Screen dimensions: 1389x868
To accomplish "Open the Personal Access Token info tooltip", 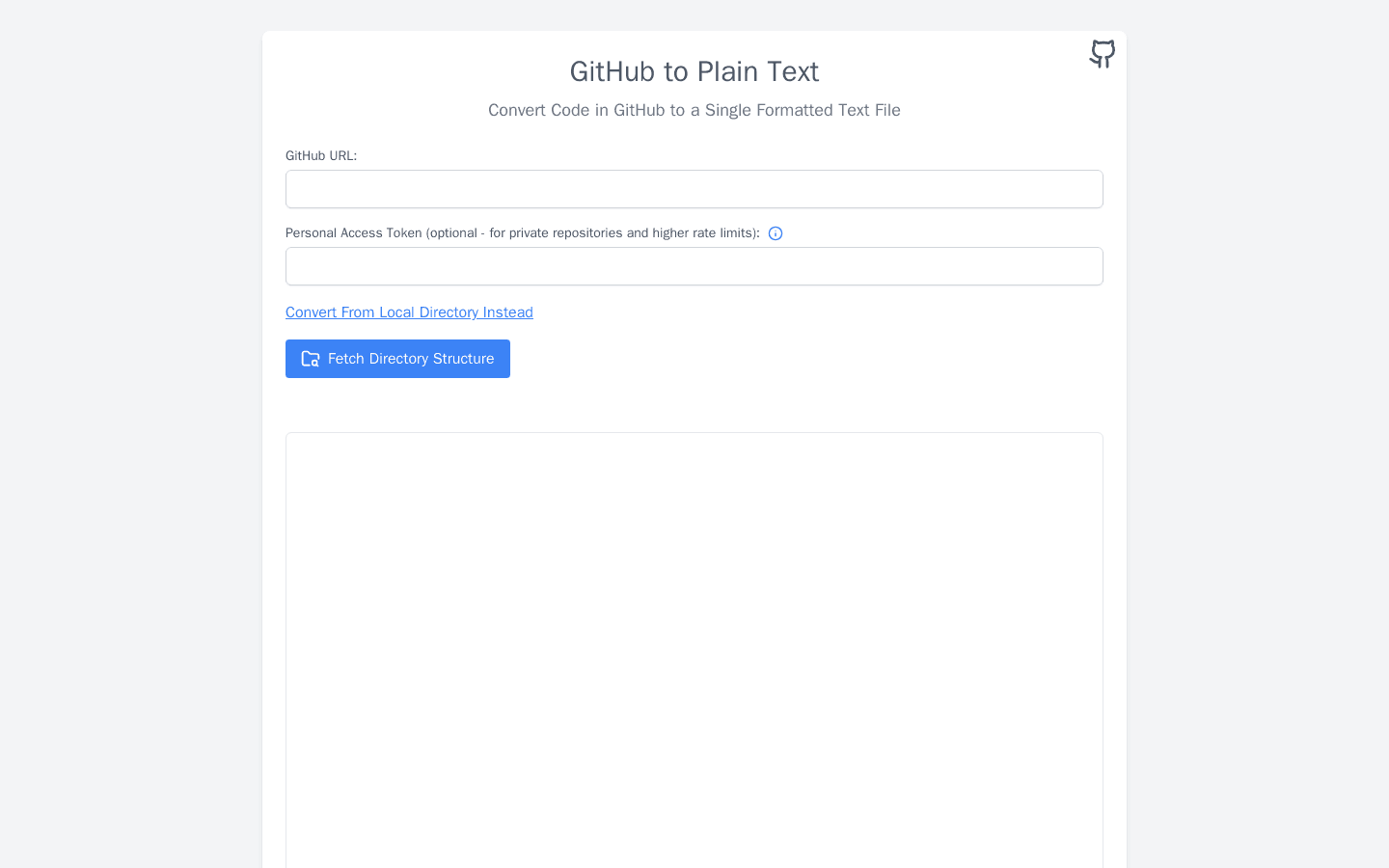I will pos(776,232).
